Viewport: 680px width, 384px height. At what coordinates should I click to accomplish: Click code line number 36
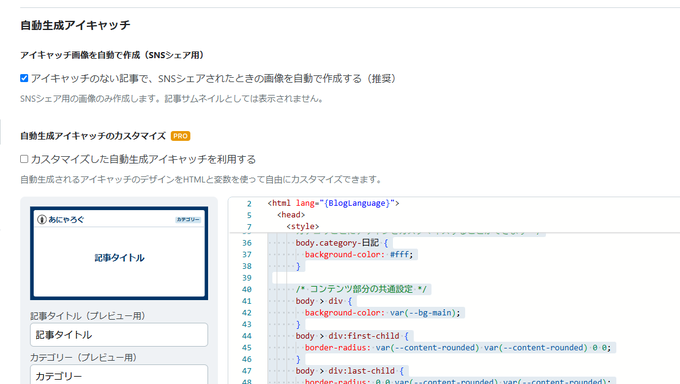coord(247,243)
